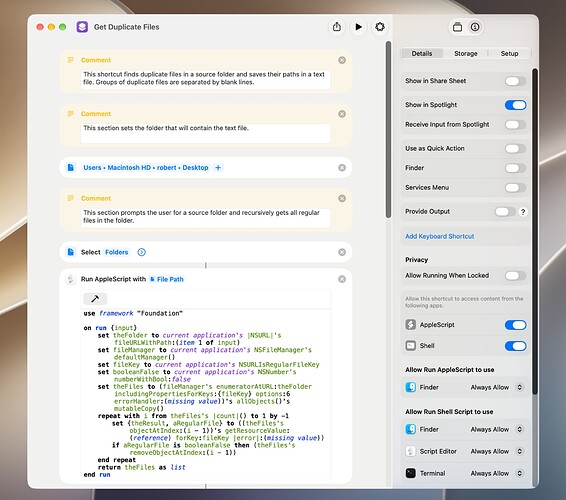Toggle Provide Output
Screen dimensions: 566x500
click(x=505, y=212)
